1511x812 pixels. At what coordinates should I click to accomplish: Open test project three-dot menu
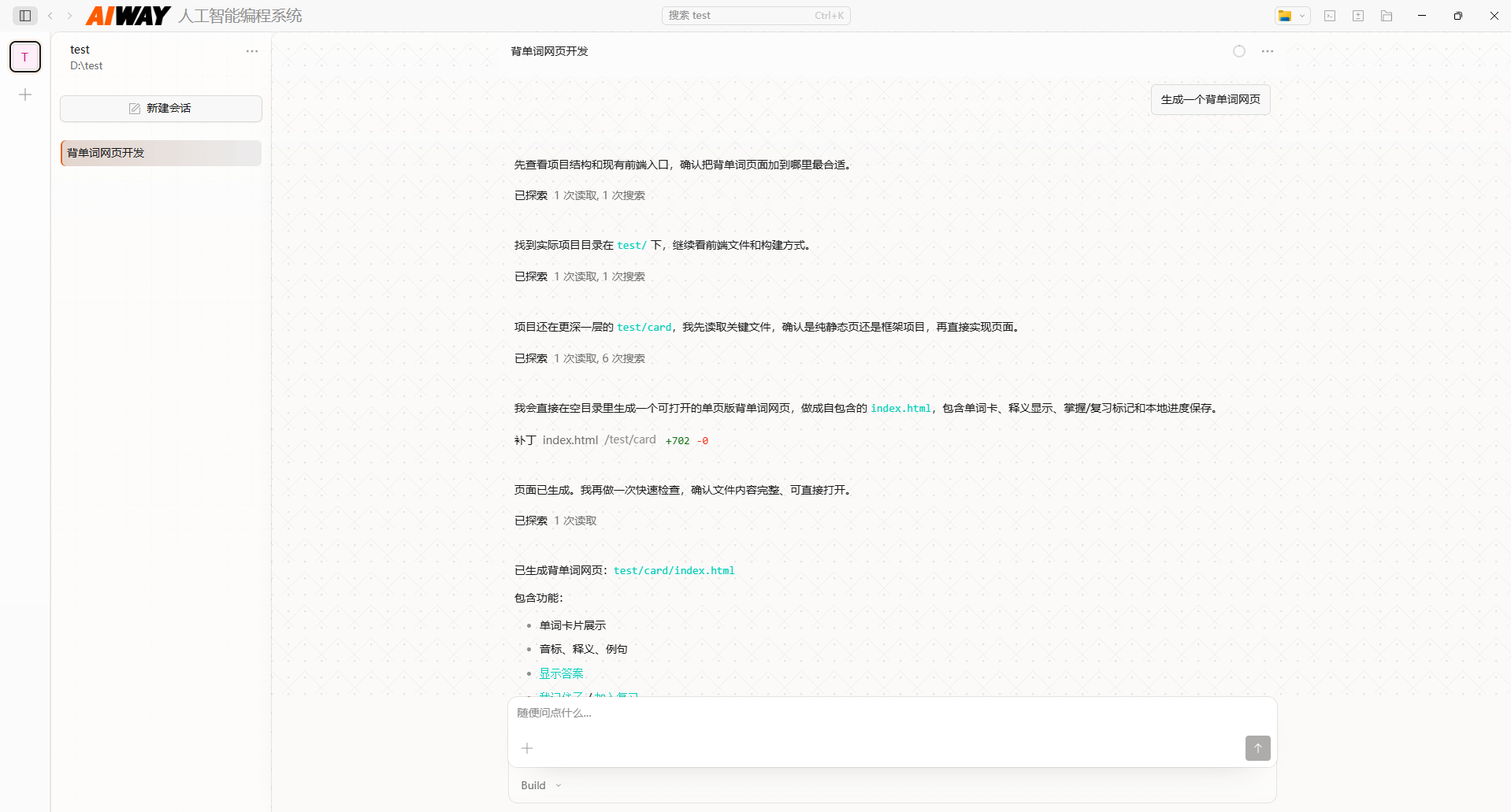252,51
